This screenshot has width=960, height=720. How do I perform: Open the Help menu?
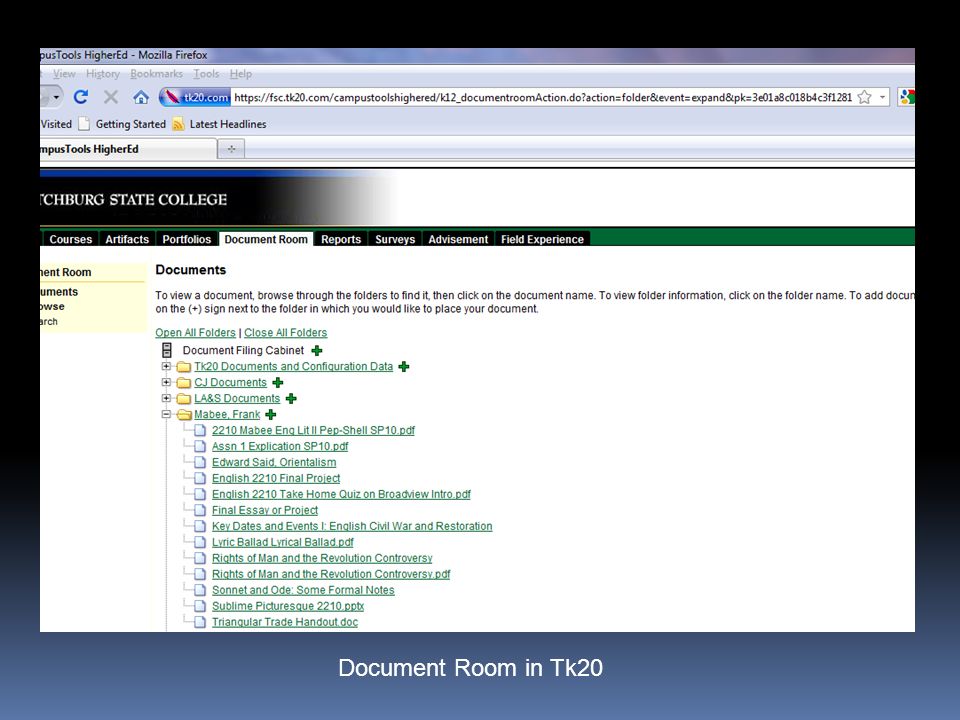pos(241,74)
